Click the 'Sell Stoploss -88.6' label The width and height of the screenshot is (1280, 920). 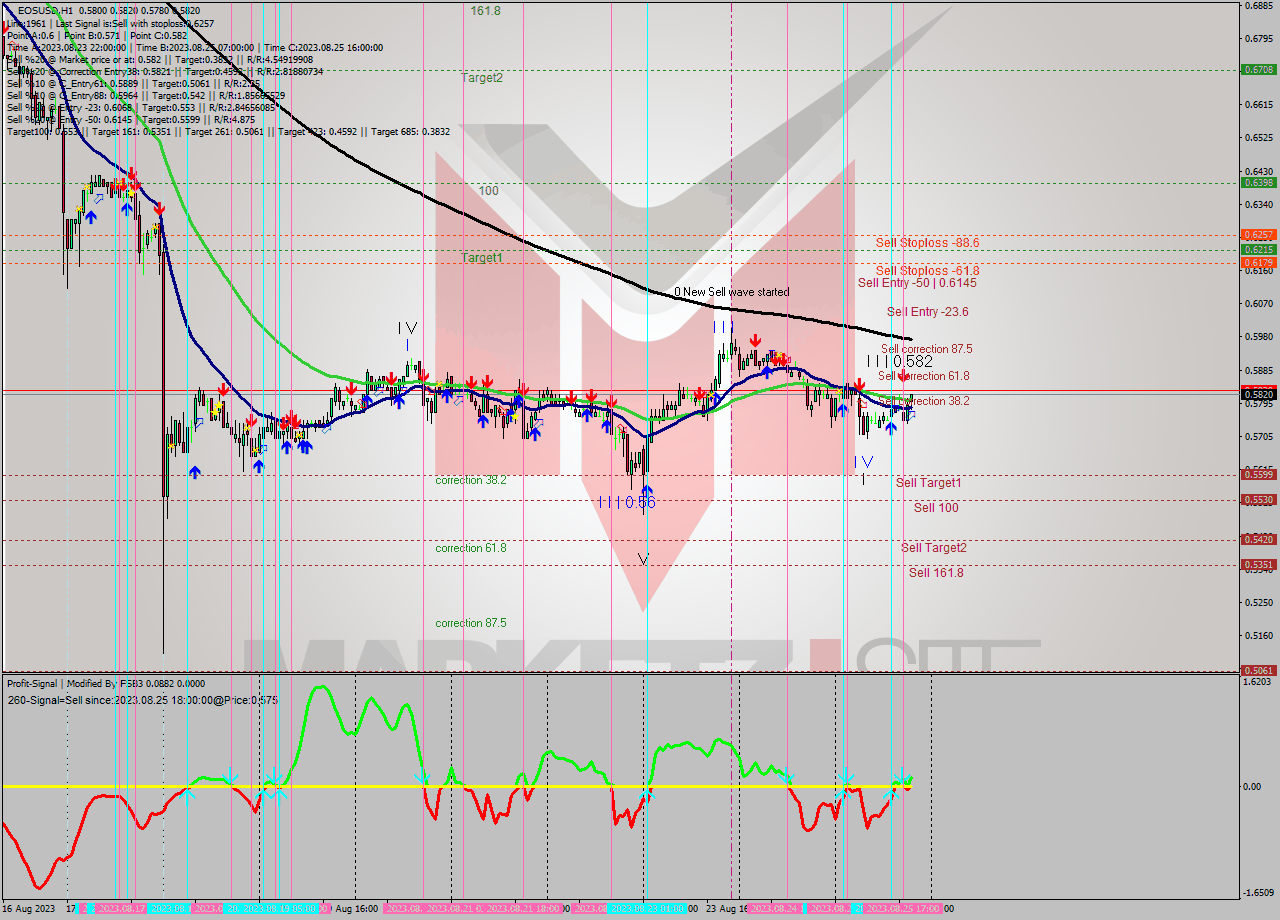[x=927, y=242]
